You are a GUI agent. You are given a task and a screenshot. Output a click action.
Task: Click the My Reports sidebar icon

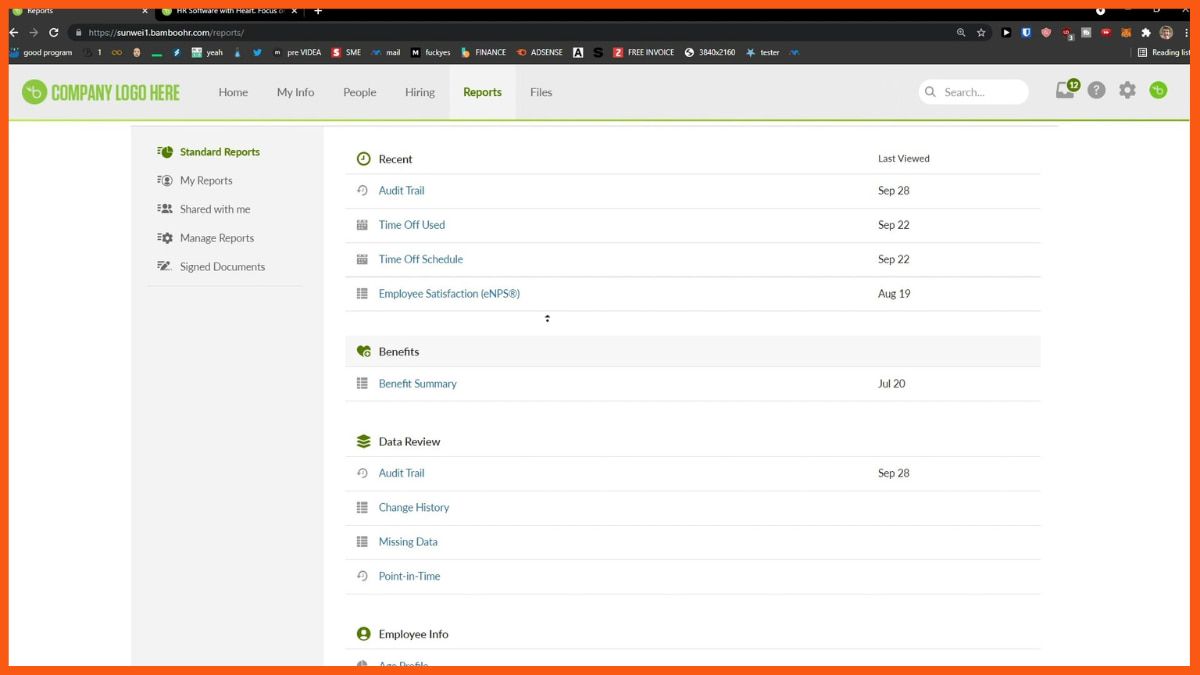coord(165,181)
